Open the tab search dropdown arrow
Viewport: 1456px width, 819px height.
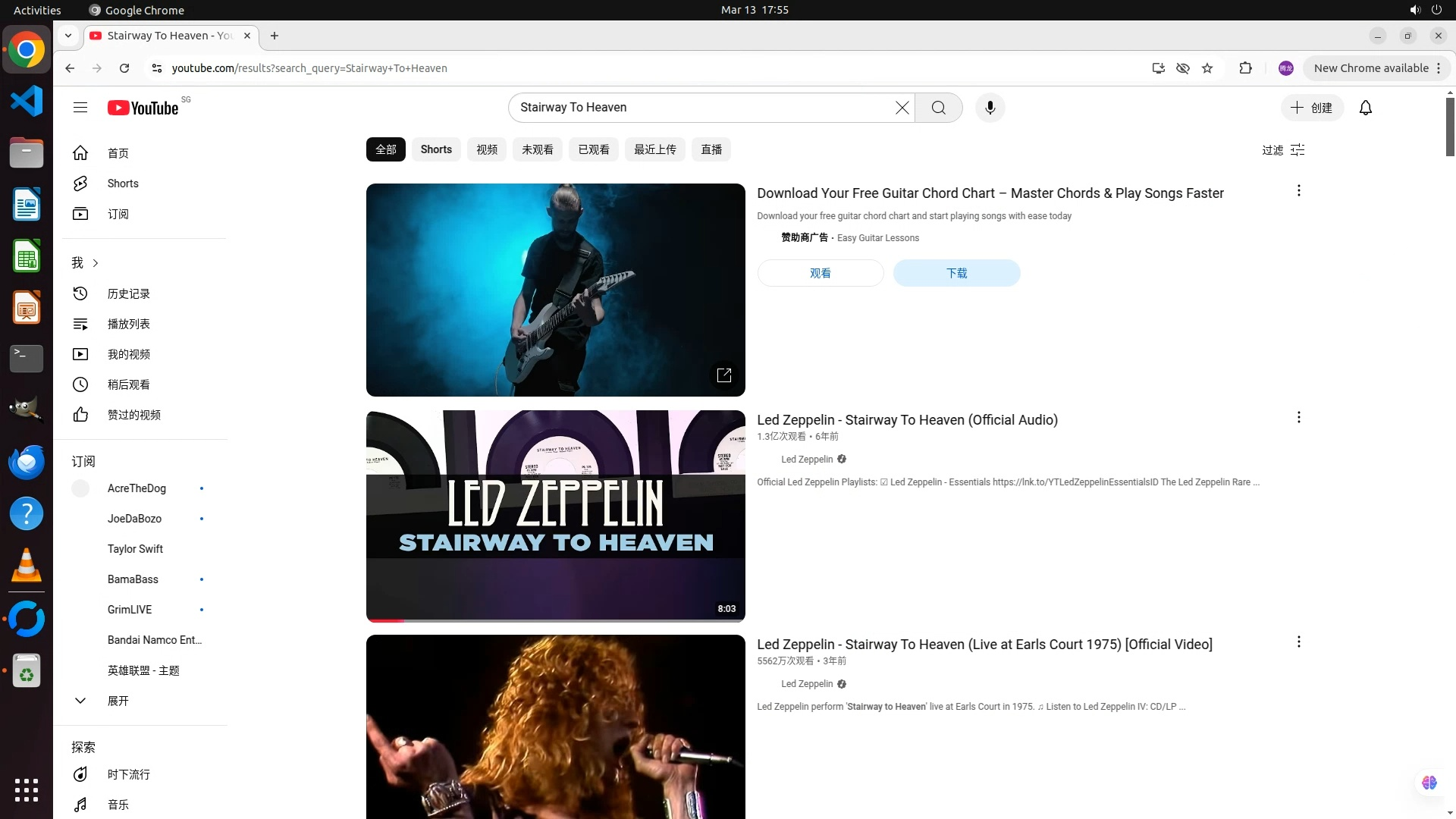click(x=68, y=36)
